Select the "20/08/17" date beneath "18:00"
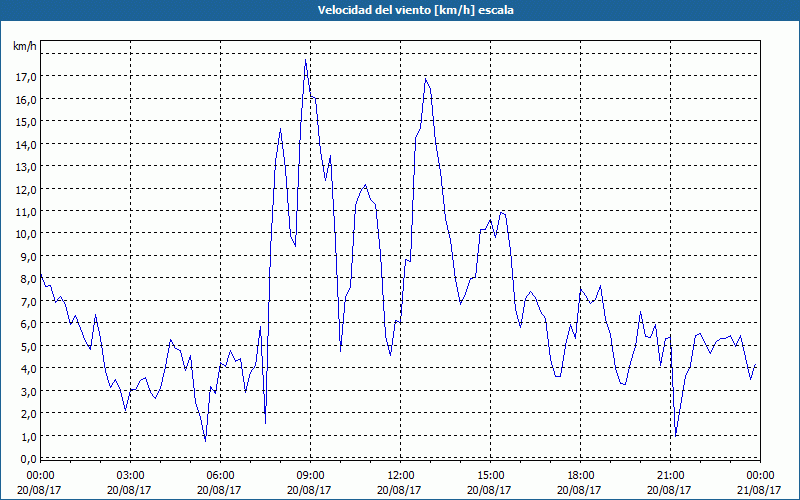800x500 pixels. point(580,490)
